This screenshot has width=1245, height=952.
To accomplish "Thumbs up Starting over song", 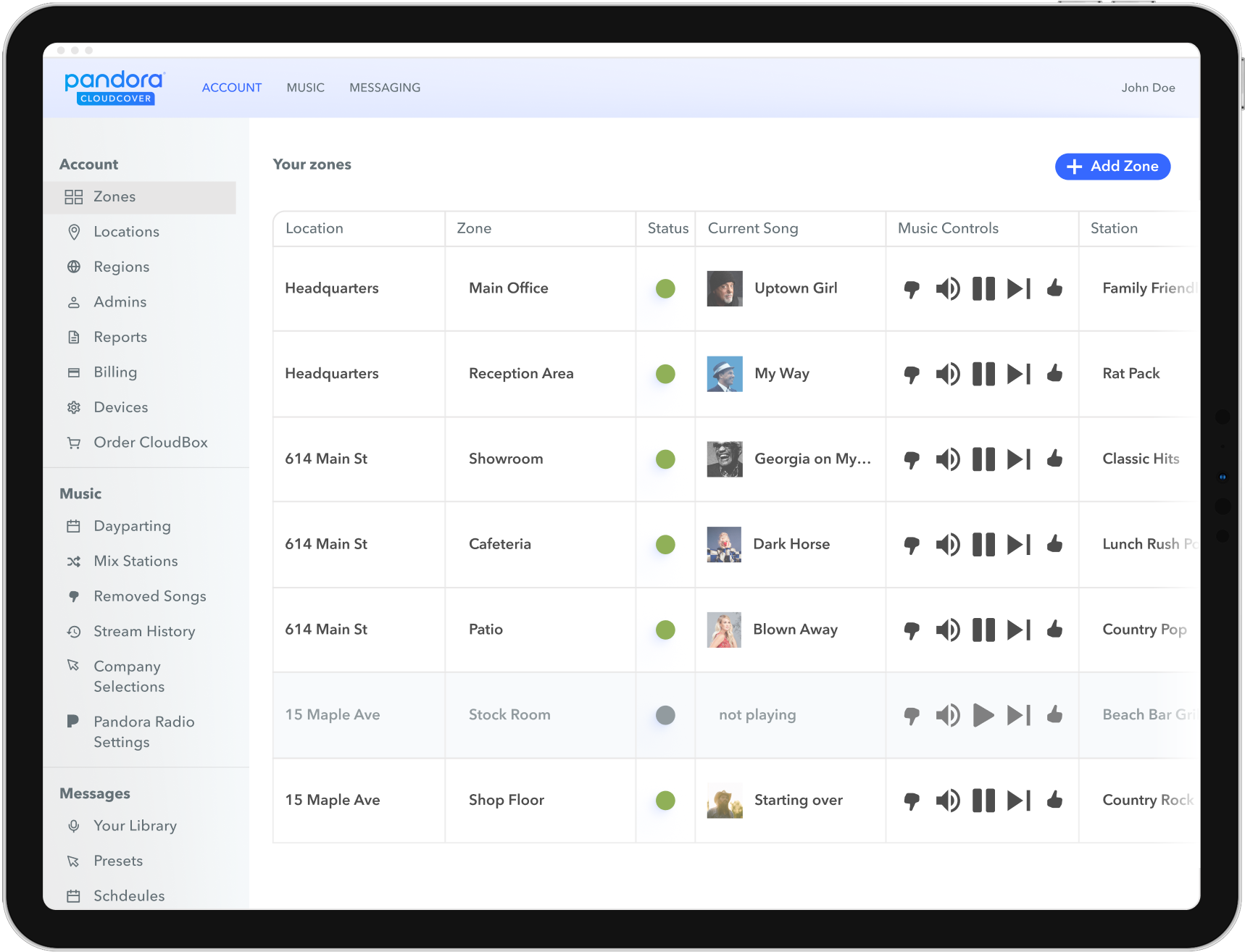I will point(1054,800).
